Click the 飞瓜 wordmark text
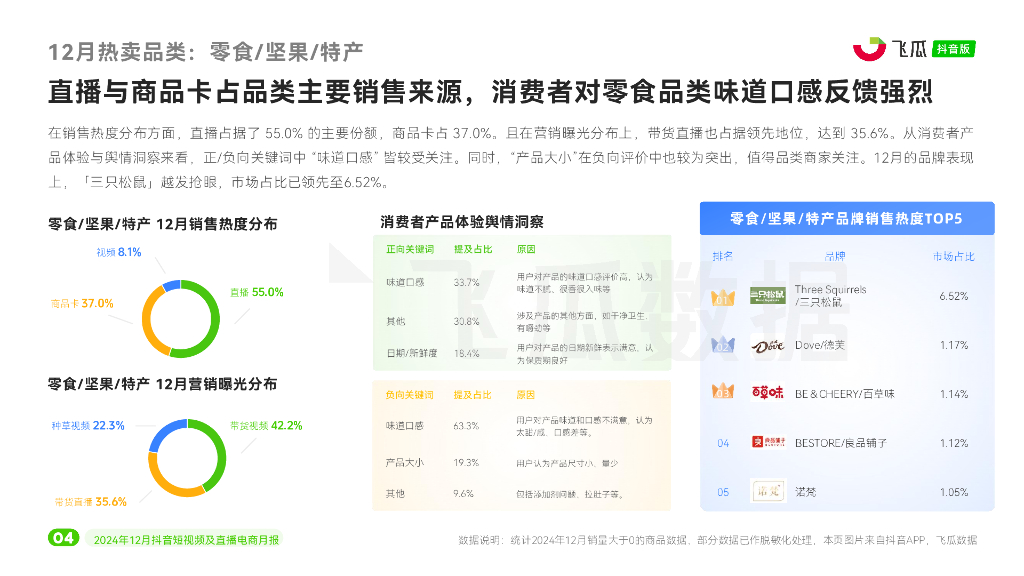Screen dimensions: 1024x576 [x=909, y=49]
